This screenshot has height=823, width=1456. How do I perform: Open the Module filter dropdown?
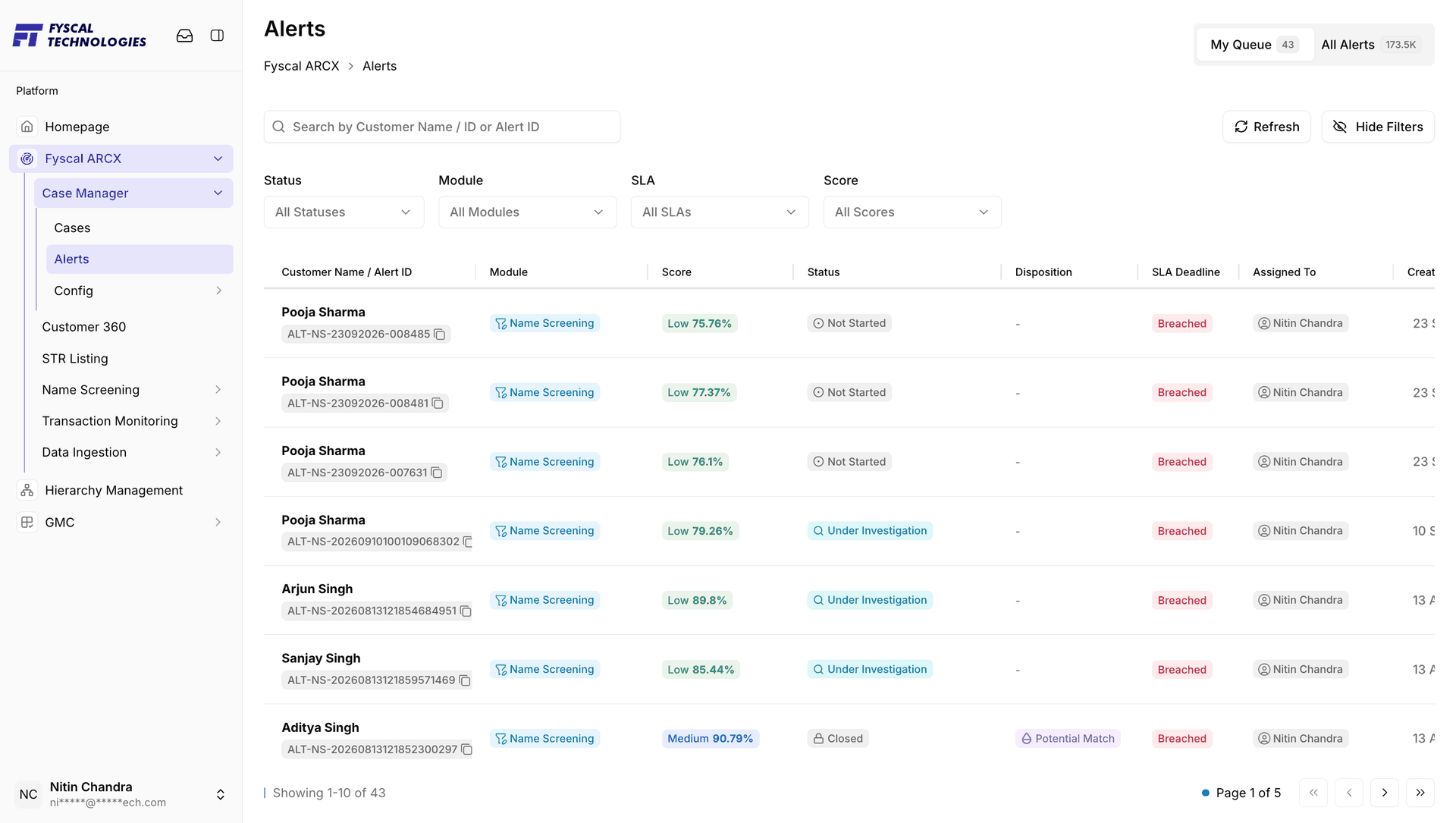[x=527, y=212]
